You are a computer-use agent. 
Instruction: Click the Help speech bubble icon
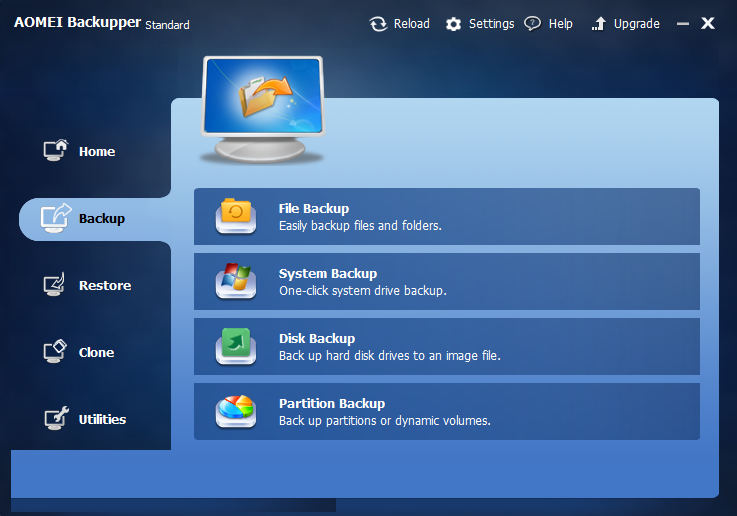[x=533, y=23]
